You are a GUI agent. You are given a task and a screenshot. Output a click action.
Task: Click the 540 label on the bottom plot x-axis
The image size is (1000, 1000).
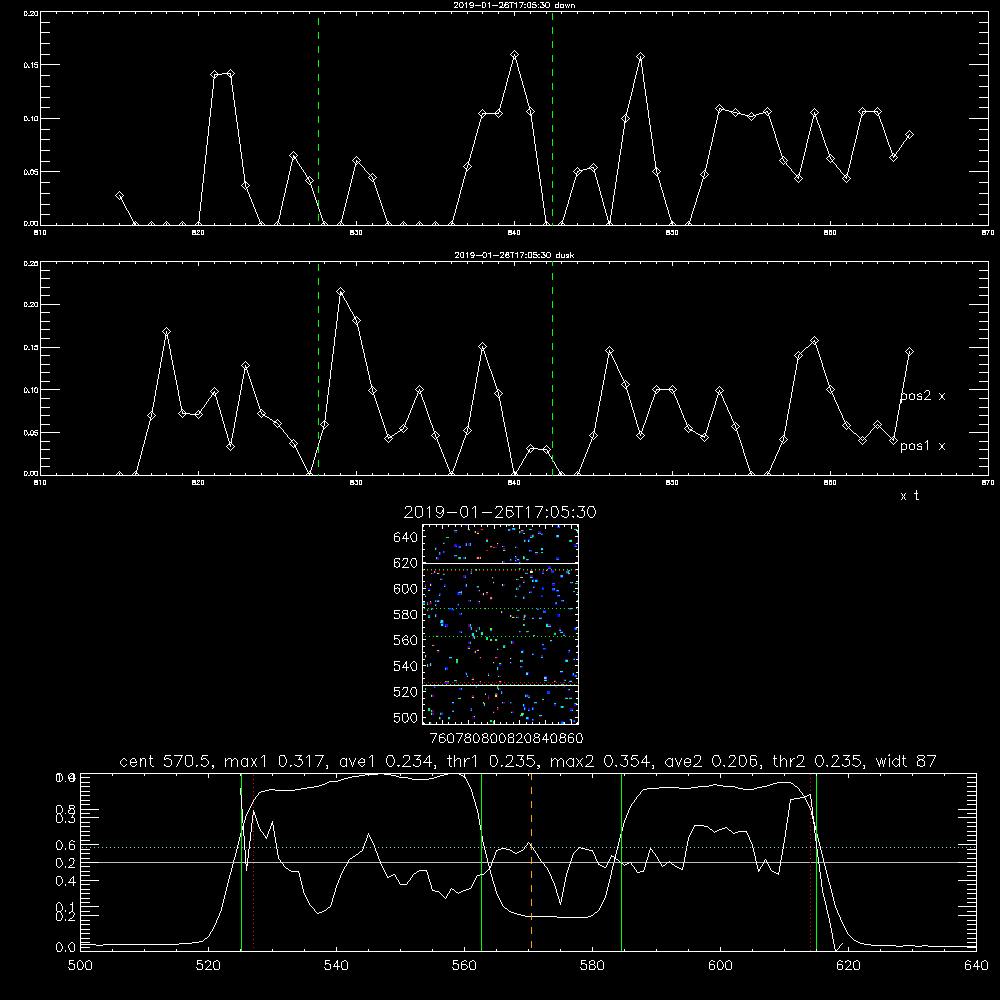pyautogui.click(x=336, y=966)
